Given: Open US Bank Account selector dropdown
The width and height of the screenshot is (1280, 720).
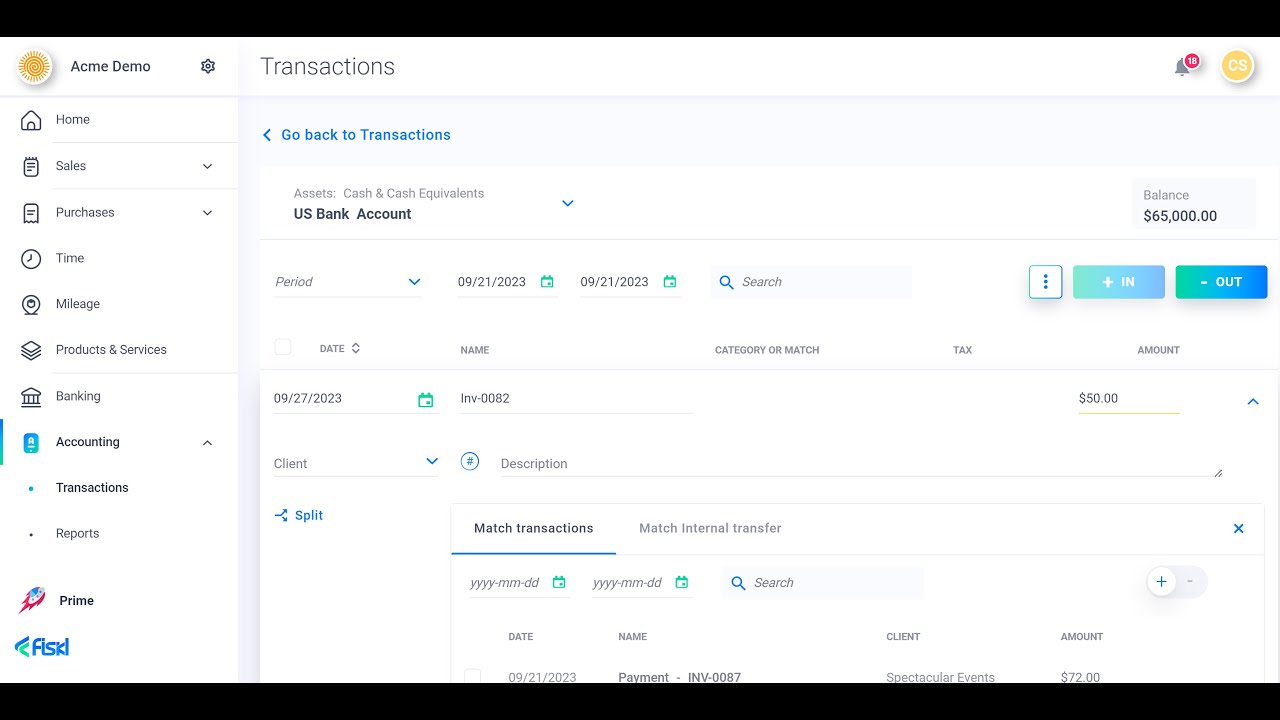Looking at the screenshot, I should pos(567,203).
